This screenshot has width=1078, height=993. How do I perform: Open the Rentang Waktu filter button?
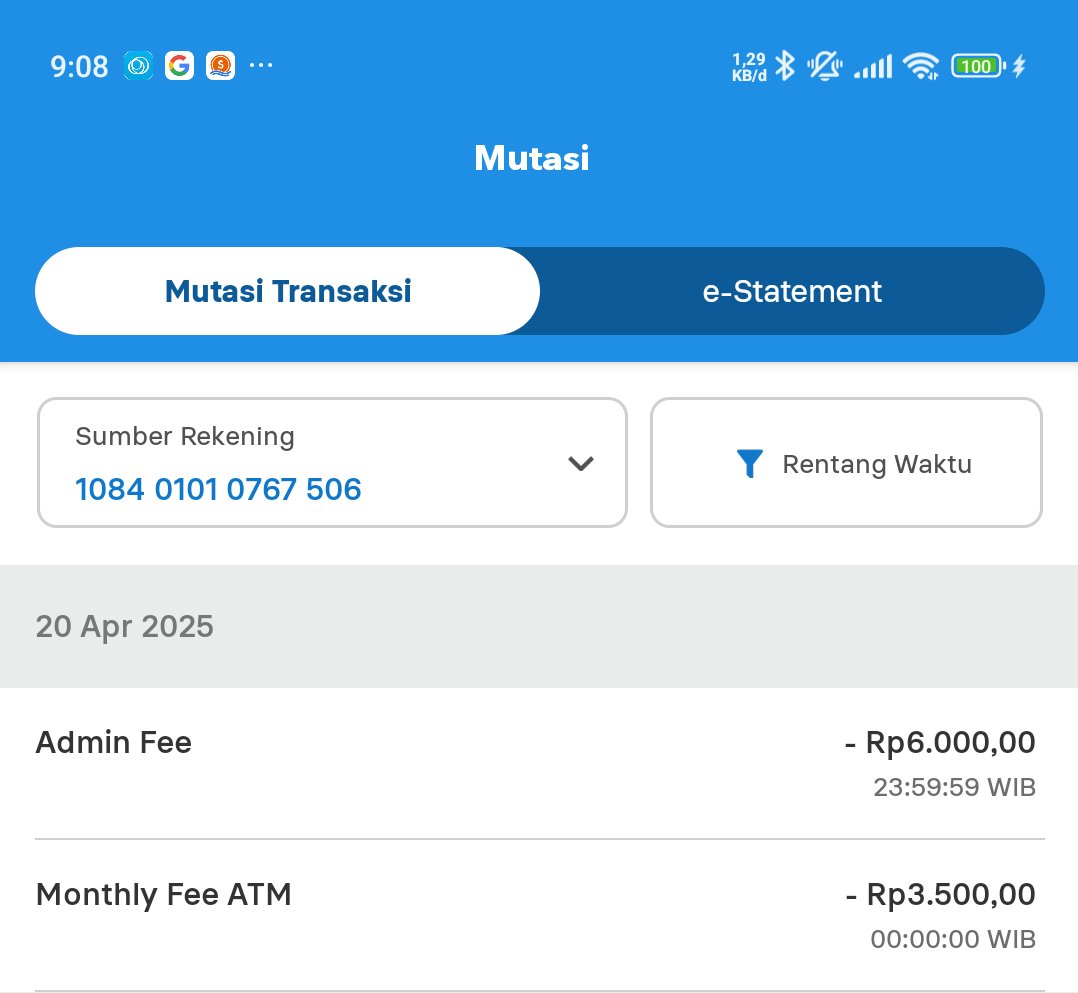pyautogui.click(x=846, y=462)
